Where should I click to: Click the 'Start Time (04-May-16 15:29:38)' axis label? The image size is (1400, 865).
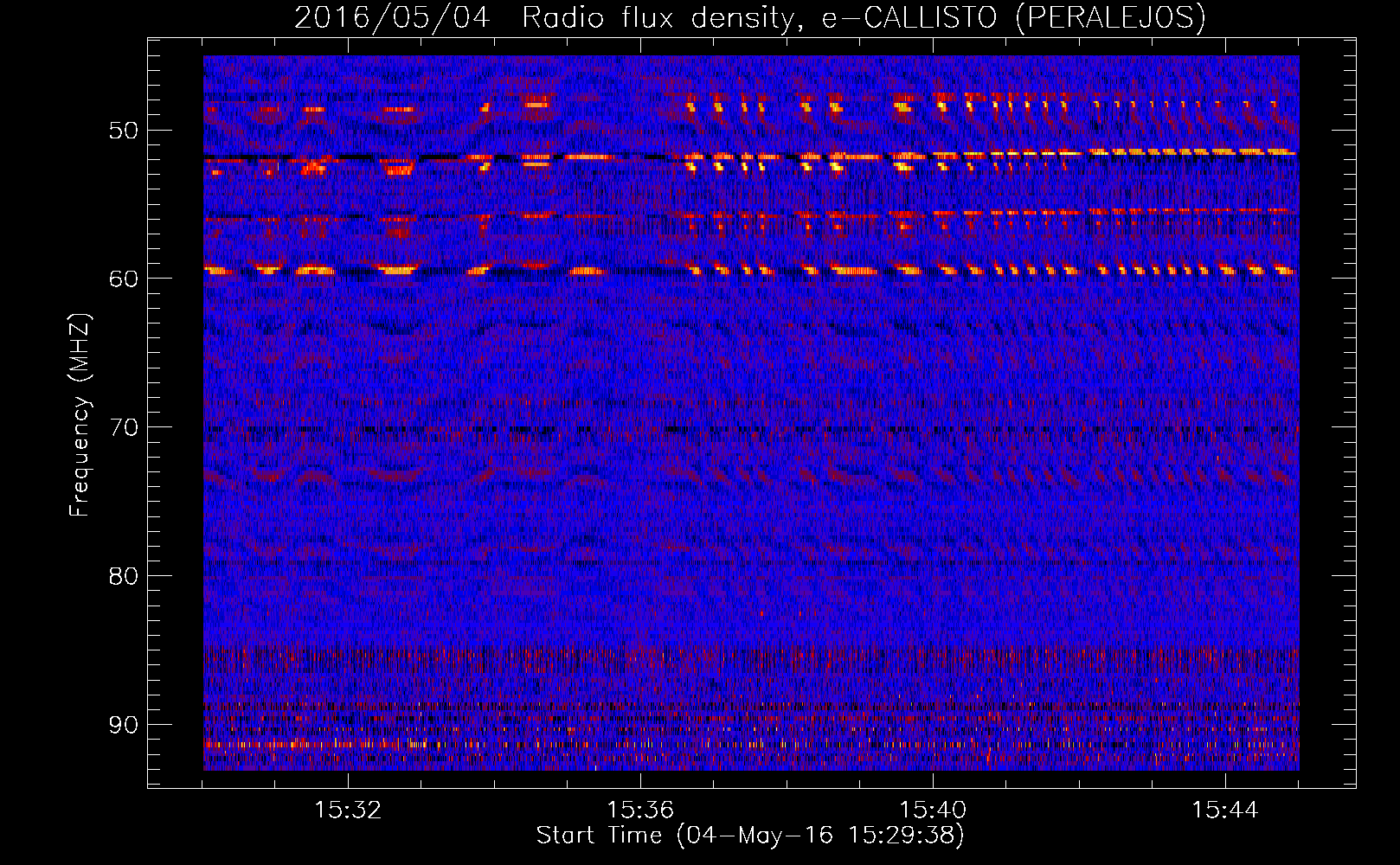point(750,836)
